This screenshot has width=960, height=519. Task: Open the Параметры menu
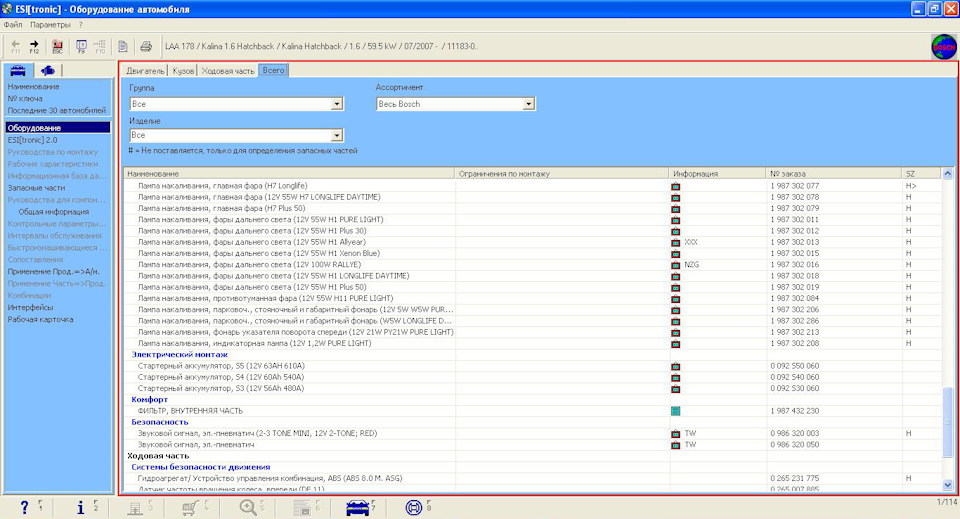[50, 25]
